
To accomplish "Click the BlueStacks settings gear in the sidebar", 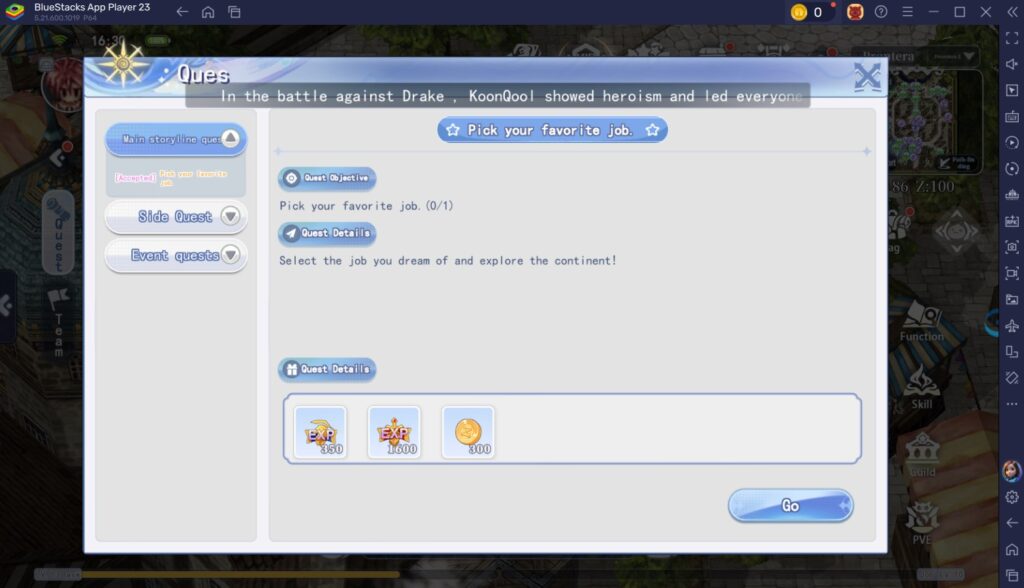I will click(x=1010, y=495).
